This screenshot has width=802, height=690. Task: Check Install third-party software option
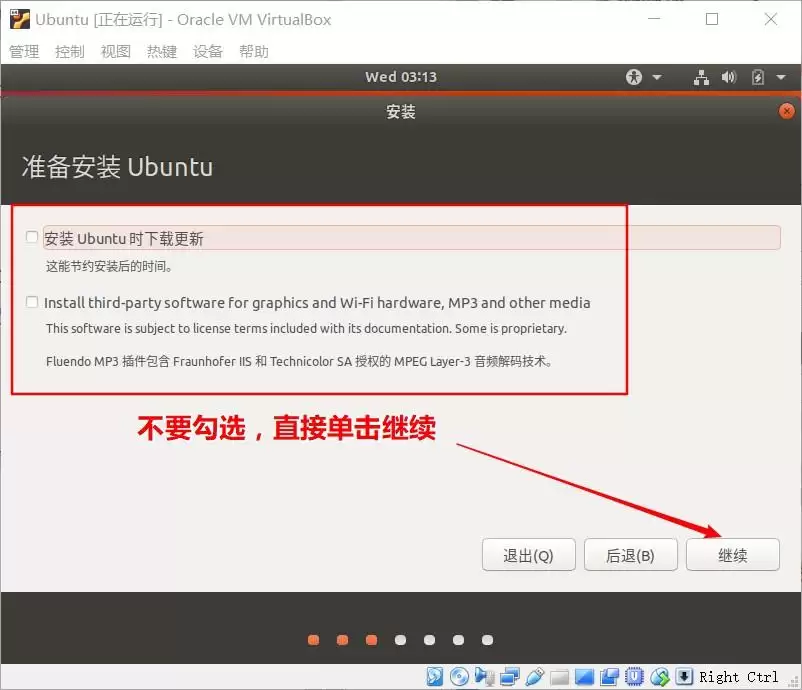[x=31, y=302]
